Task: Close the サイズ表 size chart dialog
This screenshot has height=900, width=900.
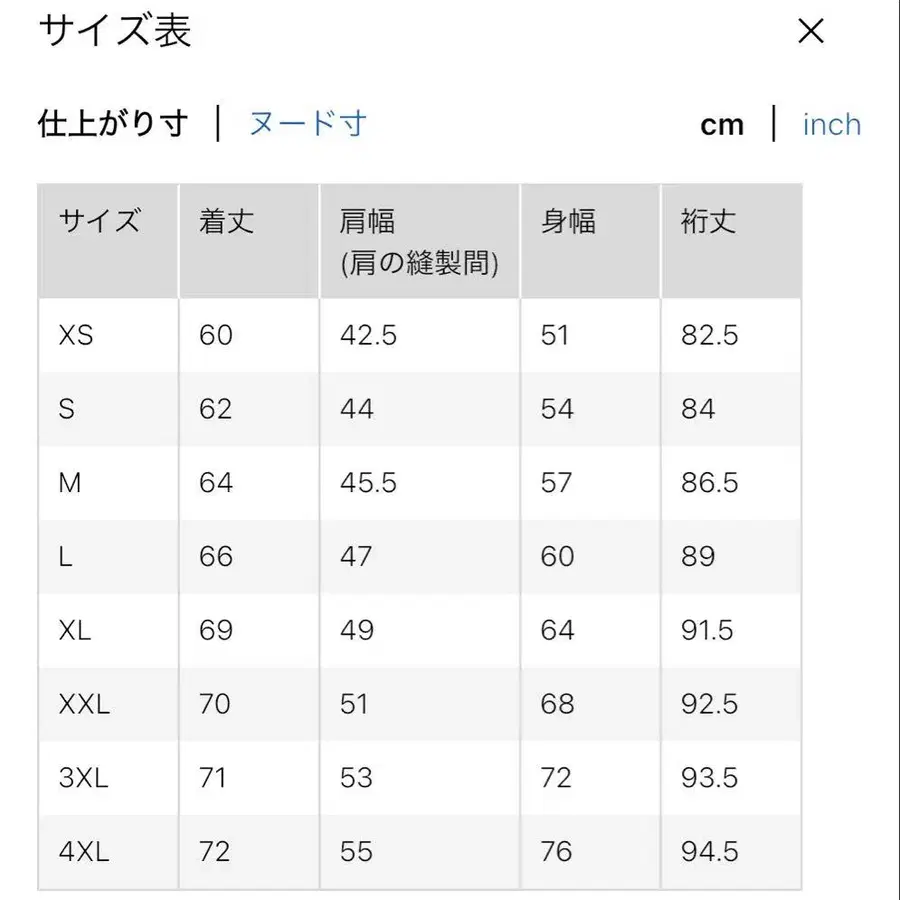Action: point(811,32)
